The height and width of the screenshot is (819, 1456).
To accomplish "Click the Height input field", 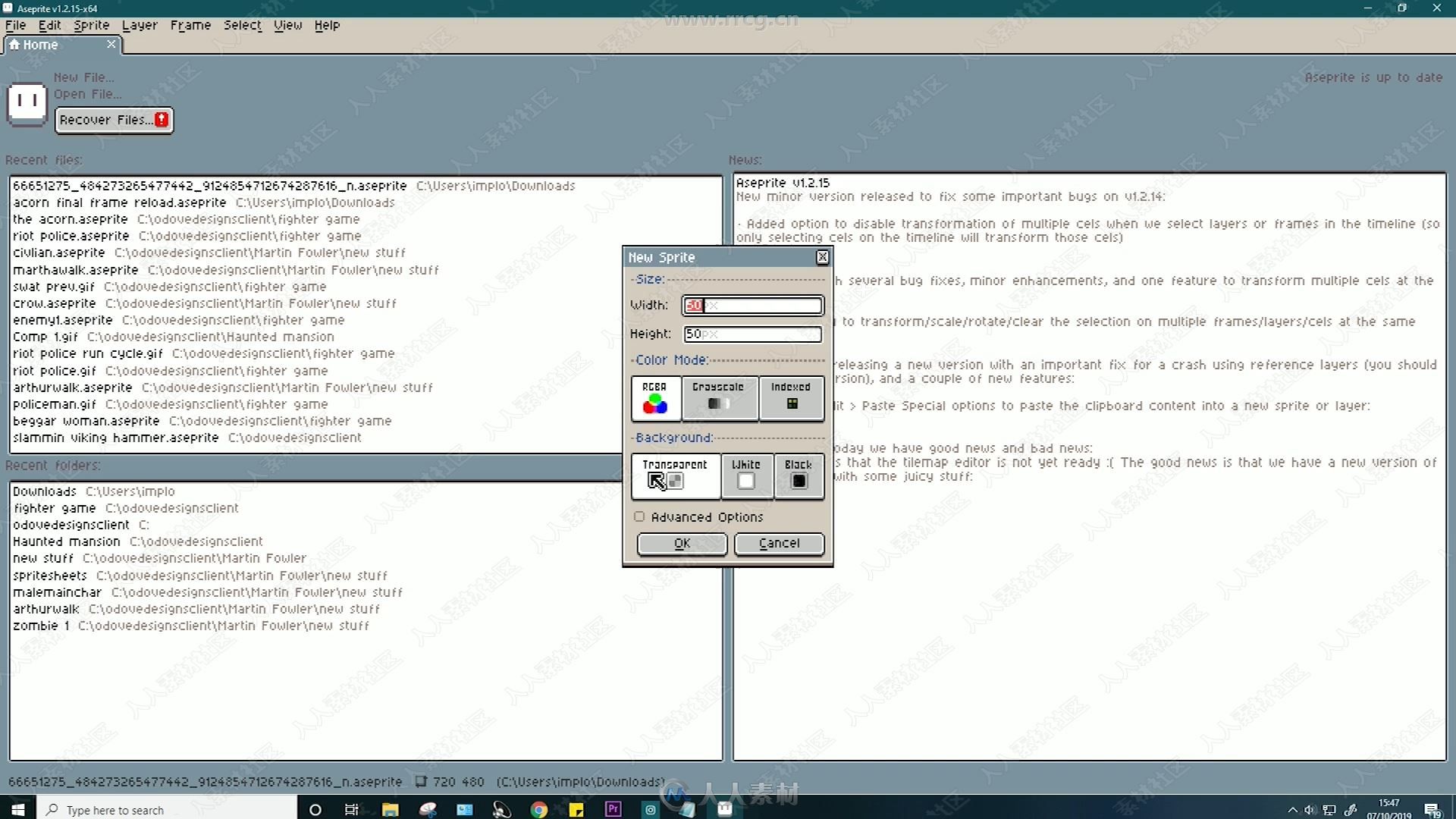I will point(752,334).
